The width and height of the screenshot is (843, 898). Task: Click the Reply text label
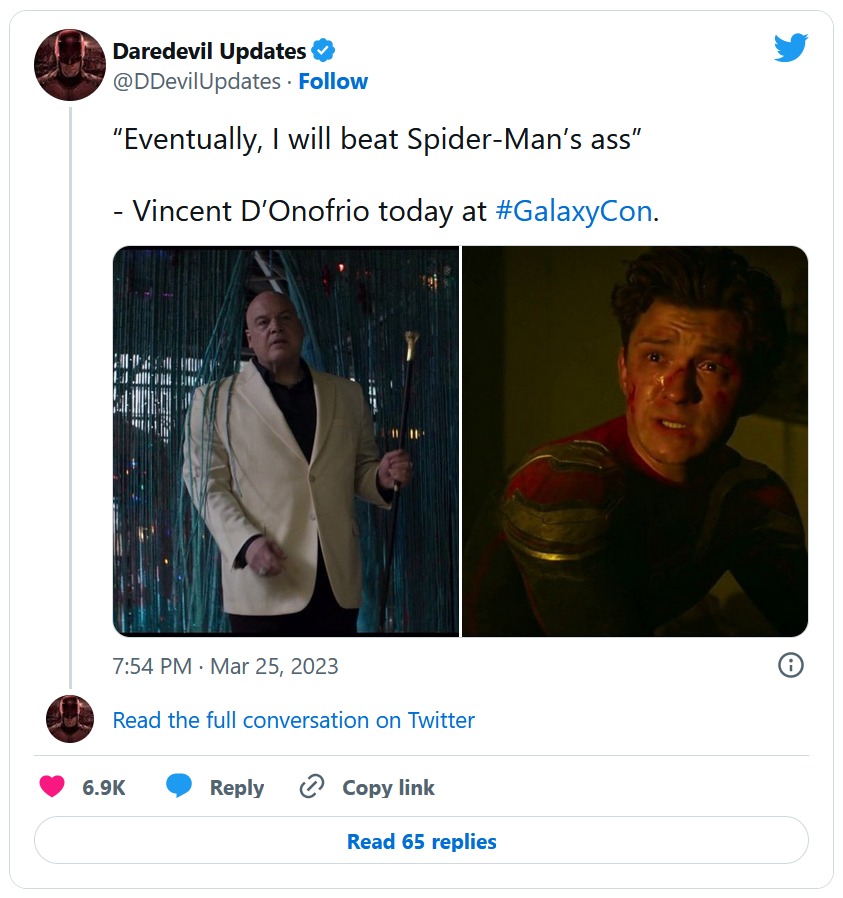237,788
